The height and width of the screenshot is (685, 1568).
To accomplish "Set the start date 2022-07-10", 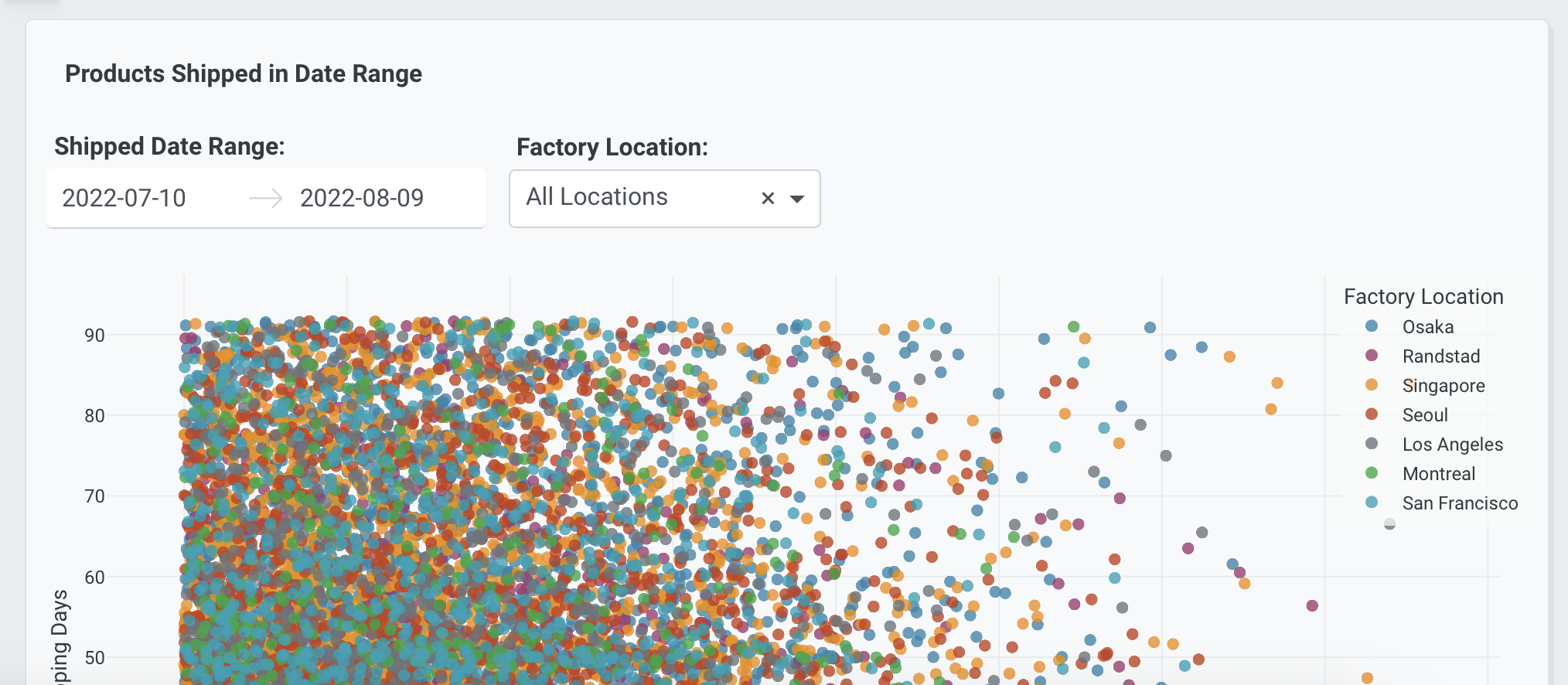I will coord(124,198).
